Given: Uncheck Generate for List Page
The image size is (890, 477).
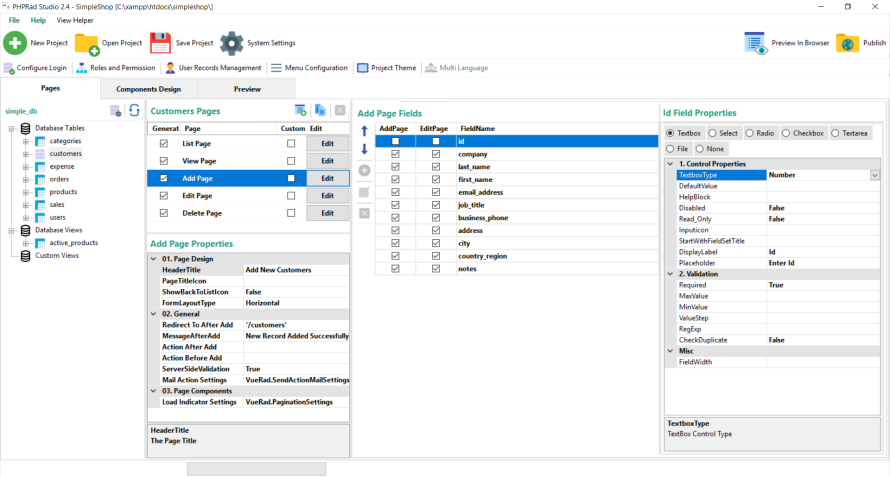Looking at the screenshot, I should pyautogui.click(x=164, y=144).
